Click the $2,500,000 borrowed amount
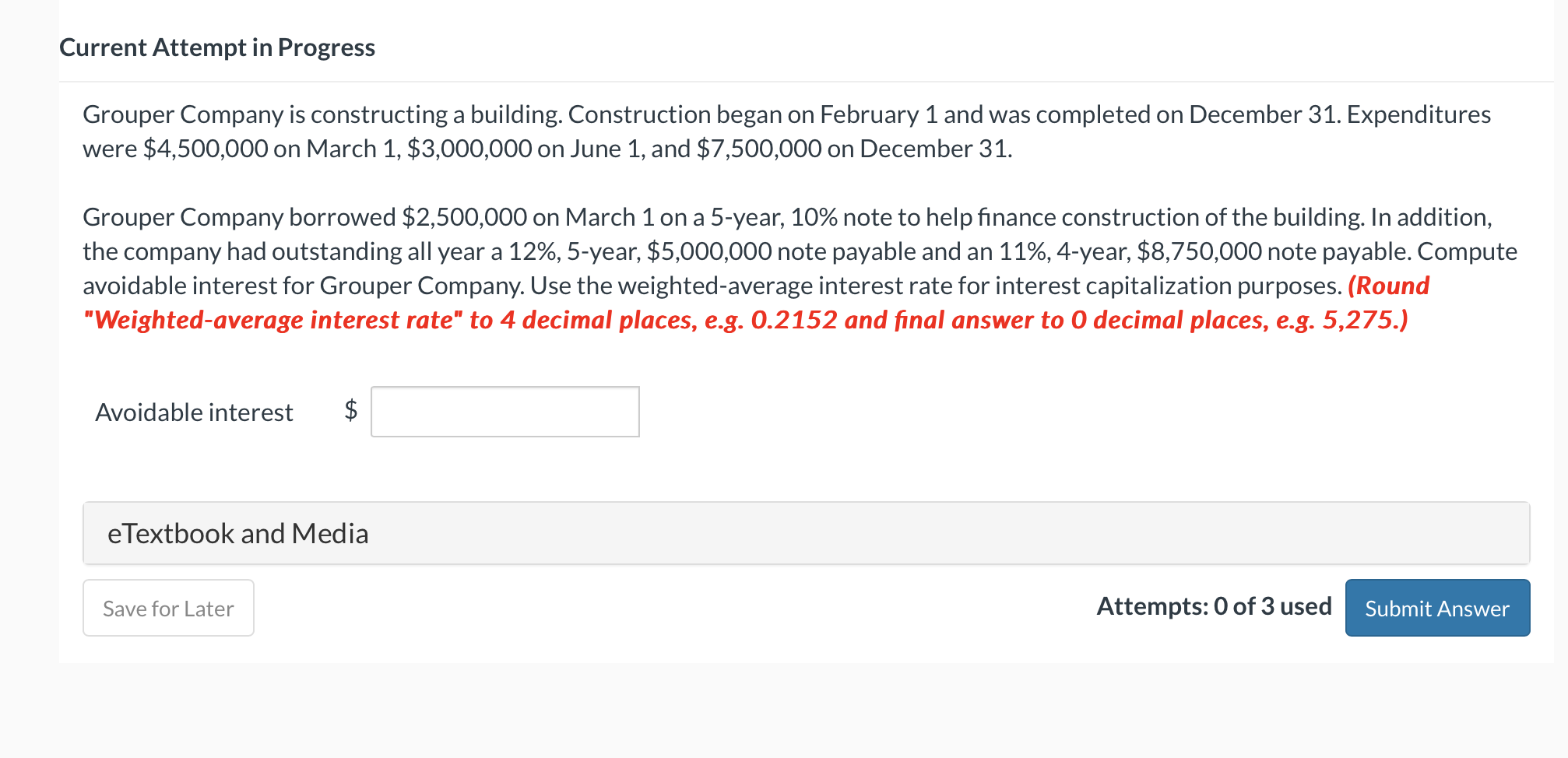Image resolution: width=1568 pixels, height=758 pixels. click(464, 217)
